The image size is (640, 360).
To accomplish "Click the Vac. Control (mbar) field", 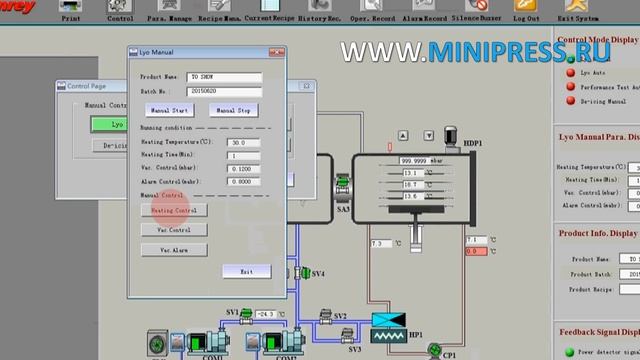I will [243, 169].
